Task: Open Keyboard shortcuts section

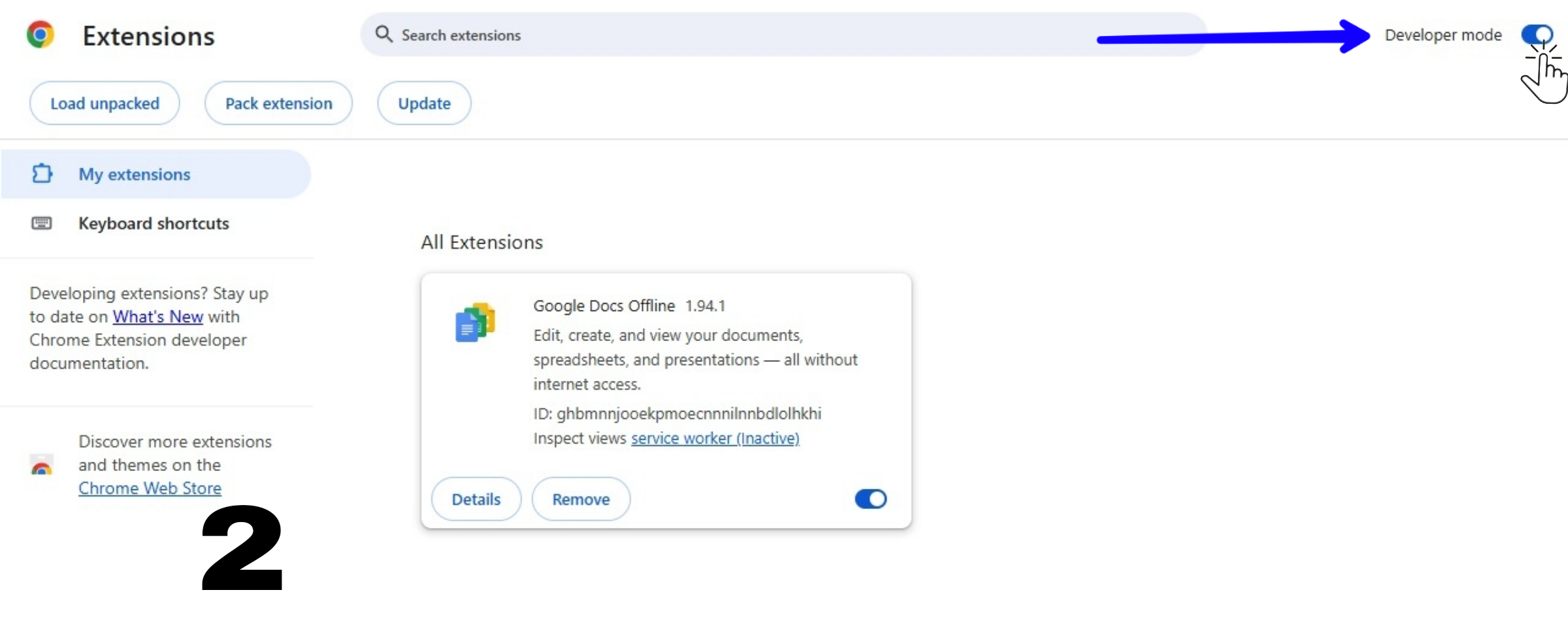Action: [155, 223]
